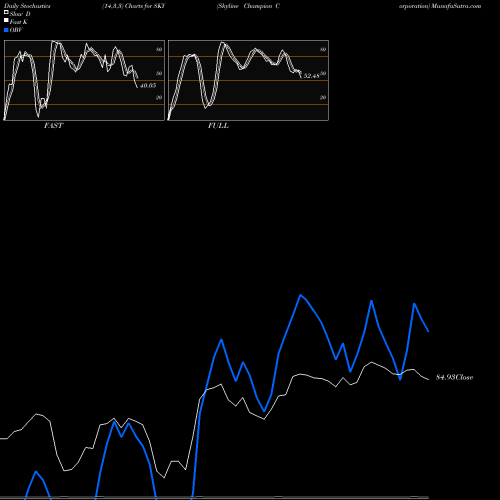The image size is (500, 500).
Task: Click the Daily Stochastics title text
Action: (x=27, y=6)
